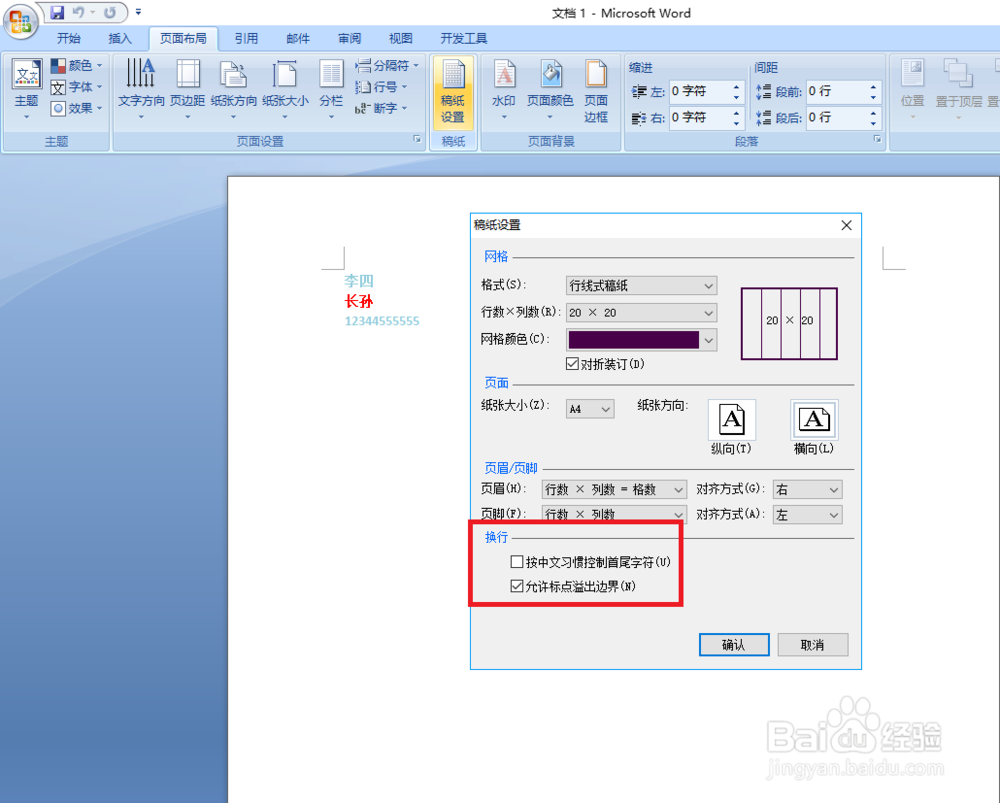Switch to 视图 ribbon tab
Screen dimensions: 1000x803
[x=401, y=38]
